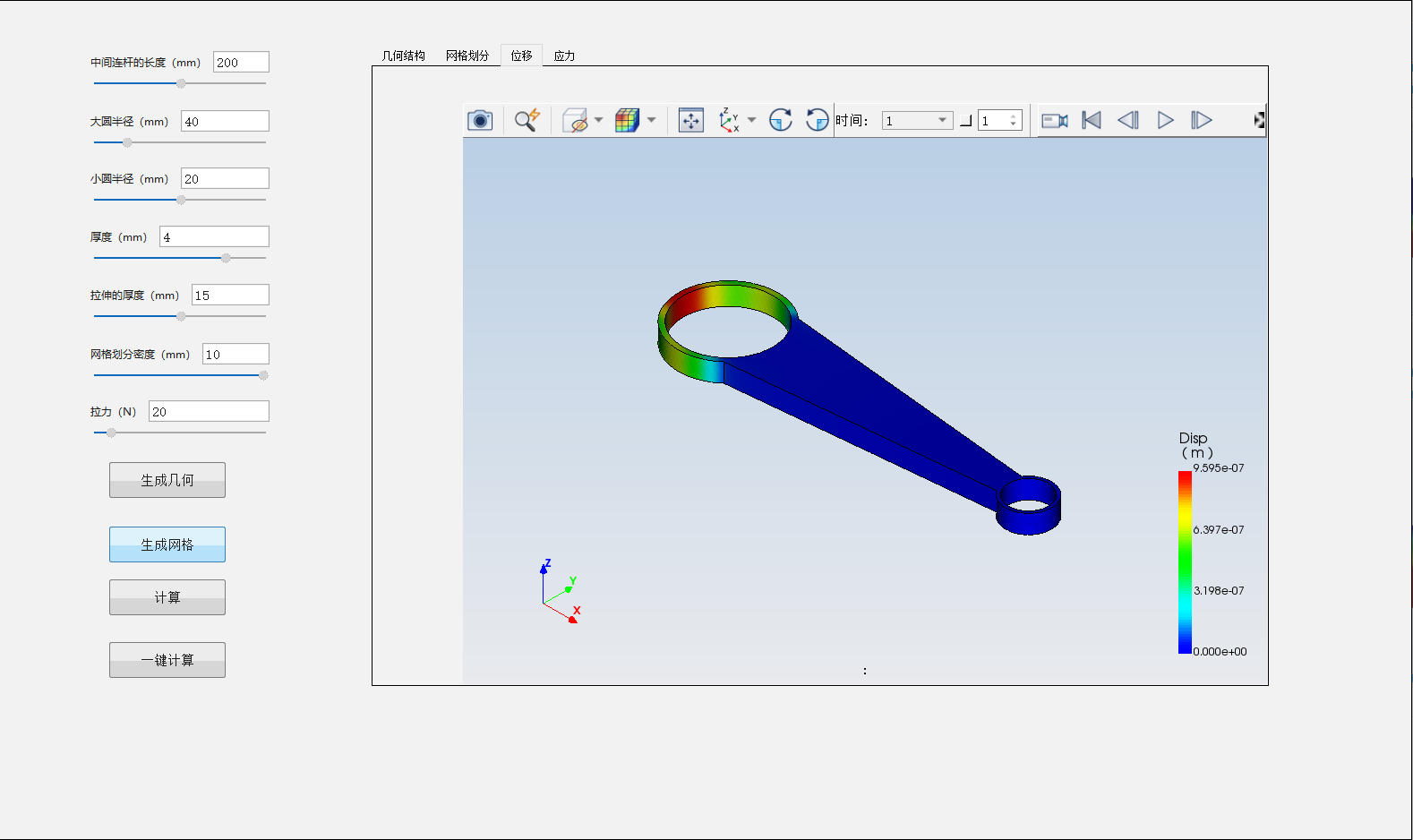Click the 一键计算 button
1413x840 pixels.
(167, 660)
